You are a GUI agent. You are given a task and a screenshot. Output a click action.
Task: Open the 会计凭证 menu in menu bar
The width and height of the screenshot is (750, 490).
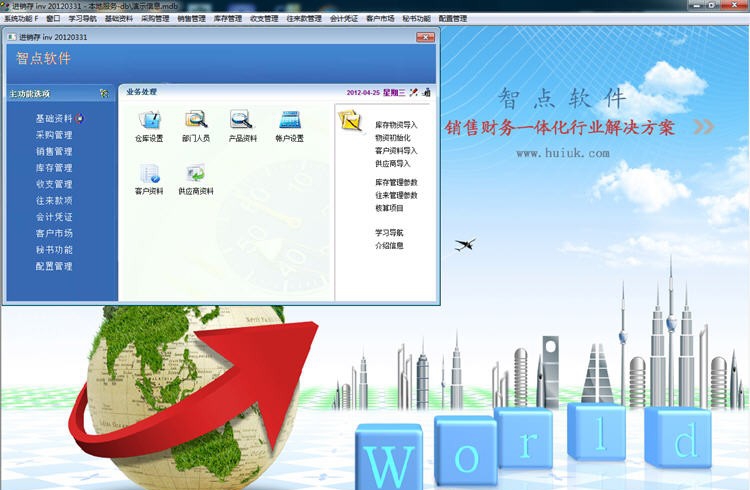[343, 19]
